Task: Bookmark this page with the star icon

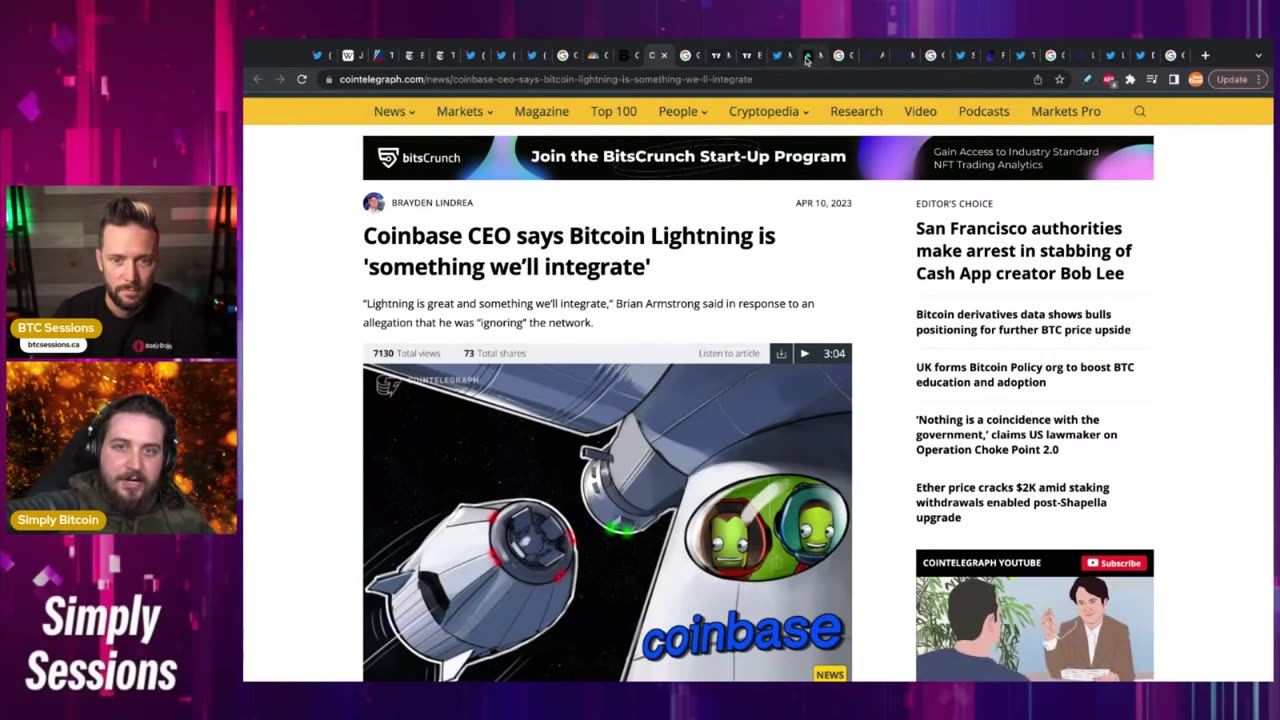Action: 1059,79
